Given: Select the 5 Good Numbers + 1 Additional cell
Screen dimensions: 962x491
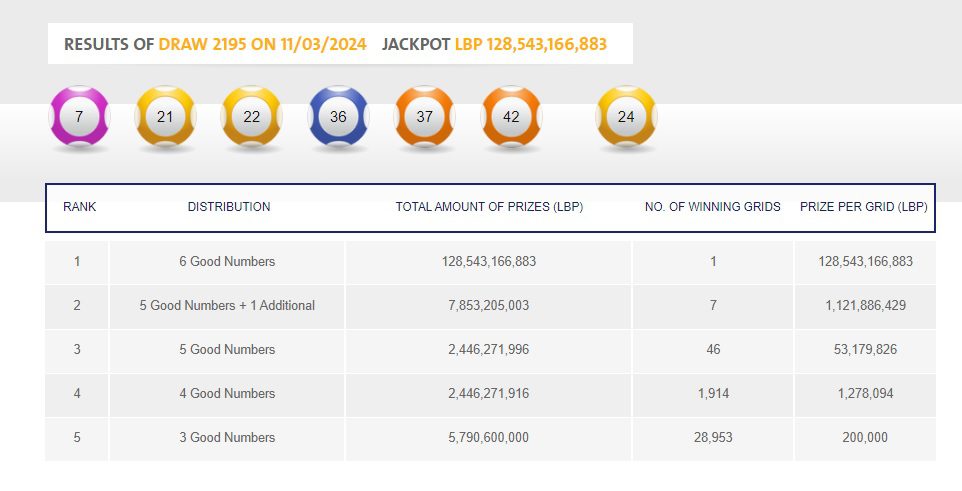Looking at the screenshot, I should tap(227, 306).
